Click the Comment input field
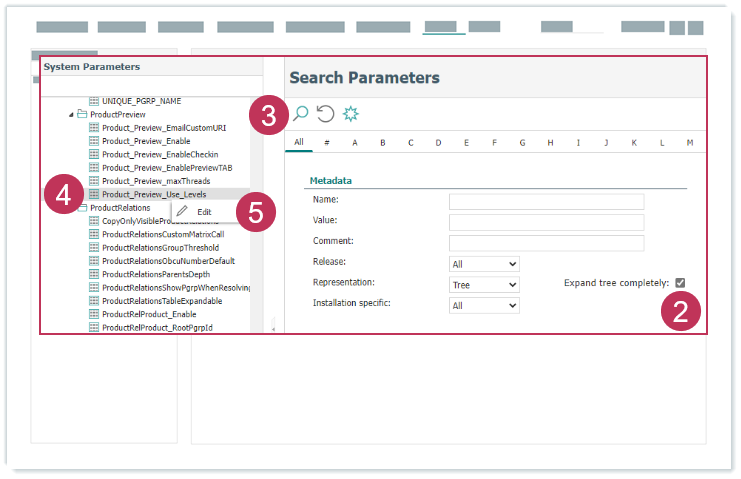 click(x=546, y=243)
